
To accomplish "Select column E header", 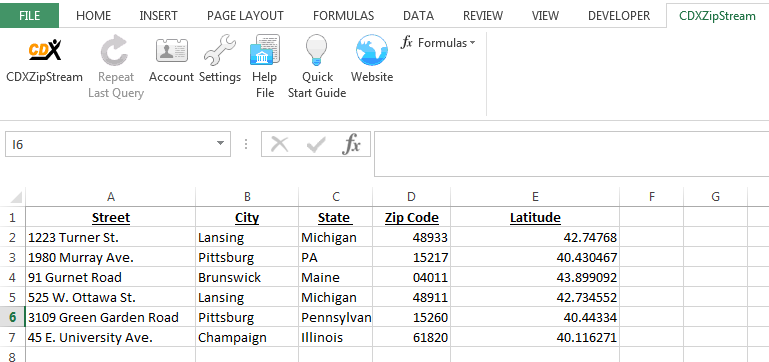I will coord(535,197).
